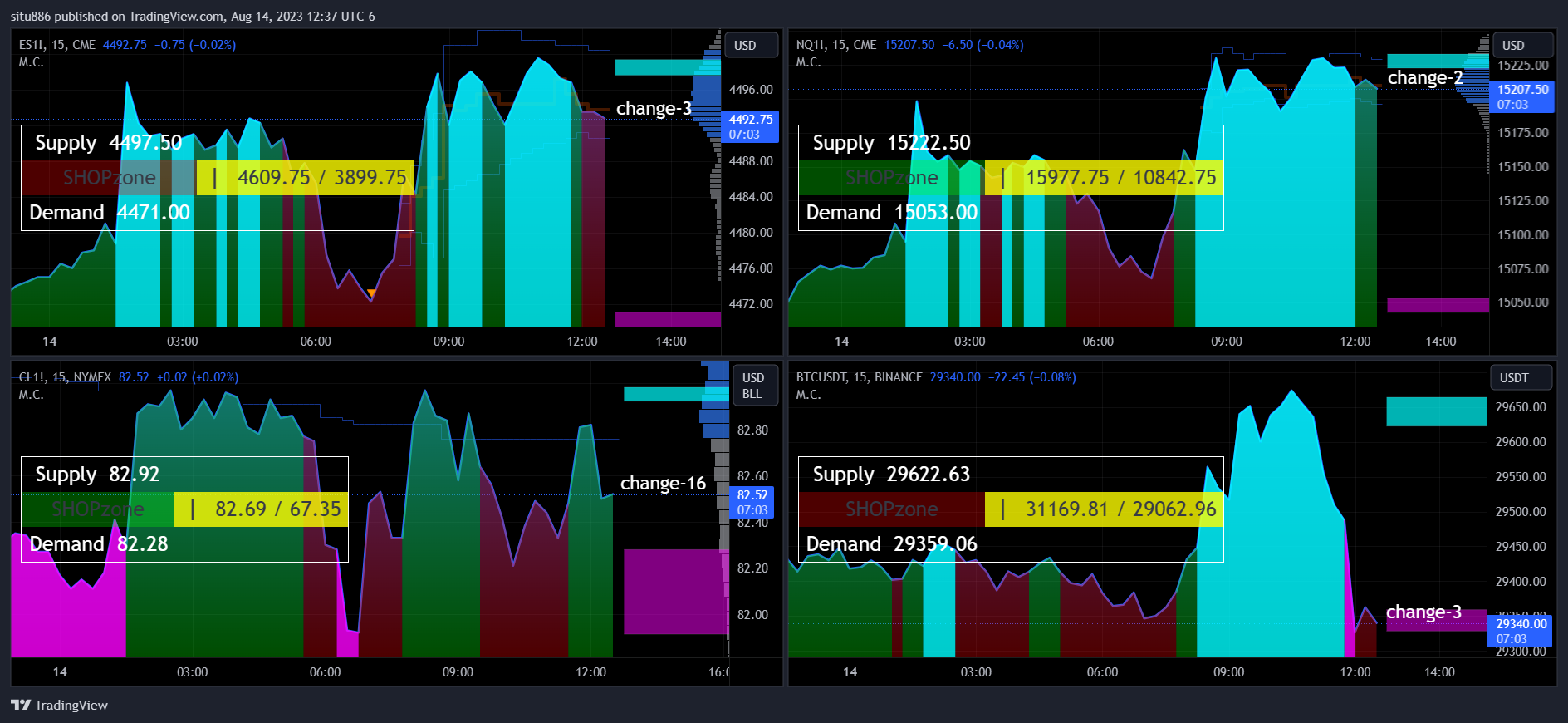Click the '-22.45 (-0.08%)' change value for BTCUSDT

[1032, 377]
